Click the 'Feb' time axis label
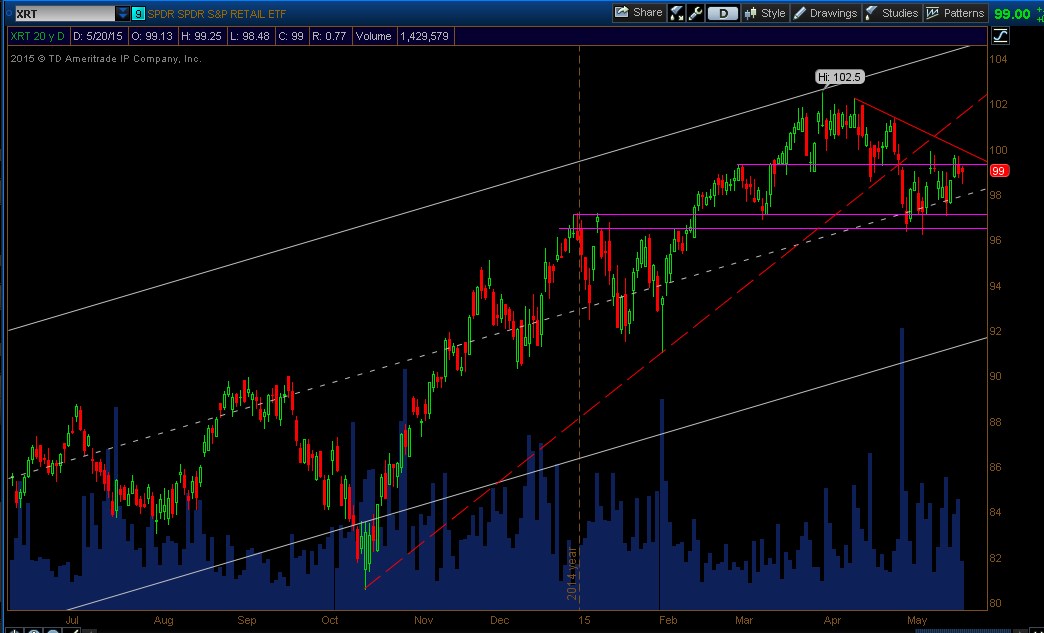The width and height of the screenshot is (1044, 633). click(x=668, y=620)
